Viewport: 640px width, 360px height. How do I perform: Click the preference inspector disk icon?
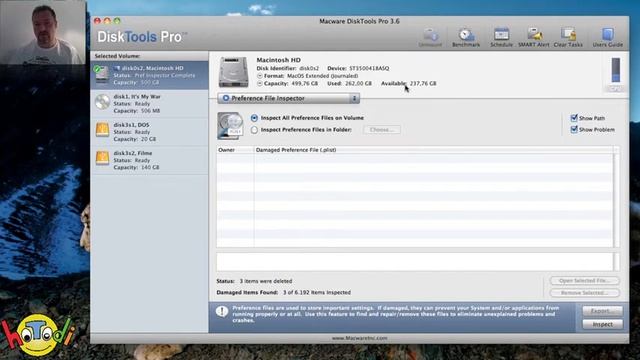pyautogui.click(x=230, y=126)
